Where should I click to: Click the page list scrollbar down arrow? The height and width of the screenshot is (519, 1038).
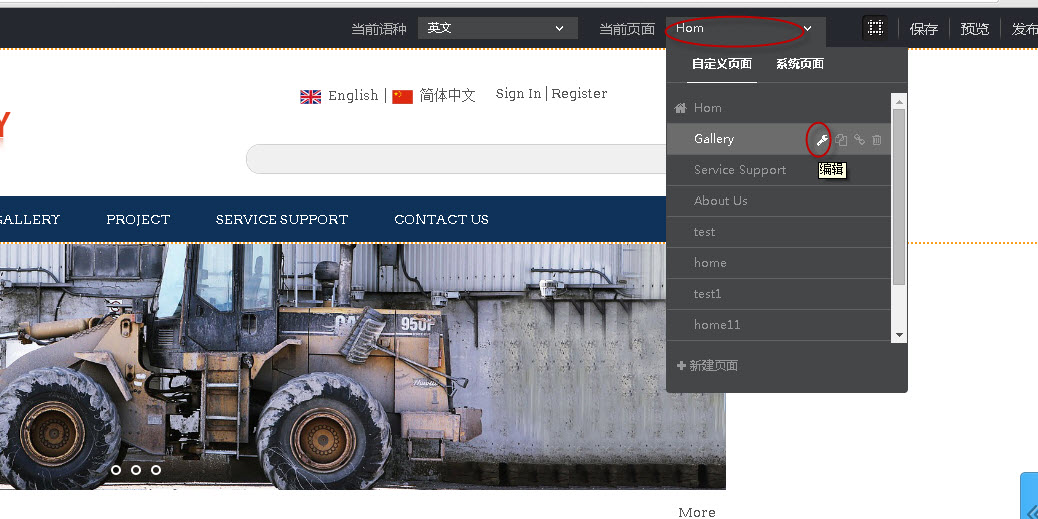(x=899, y=335)
